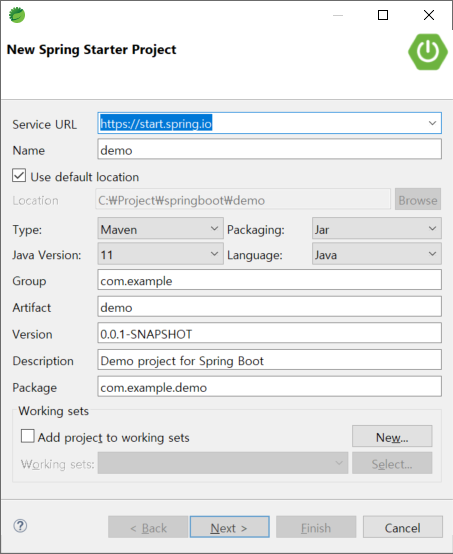
Task: Open the Packaging dropdown showing Jar
Action: coord(377,229)
